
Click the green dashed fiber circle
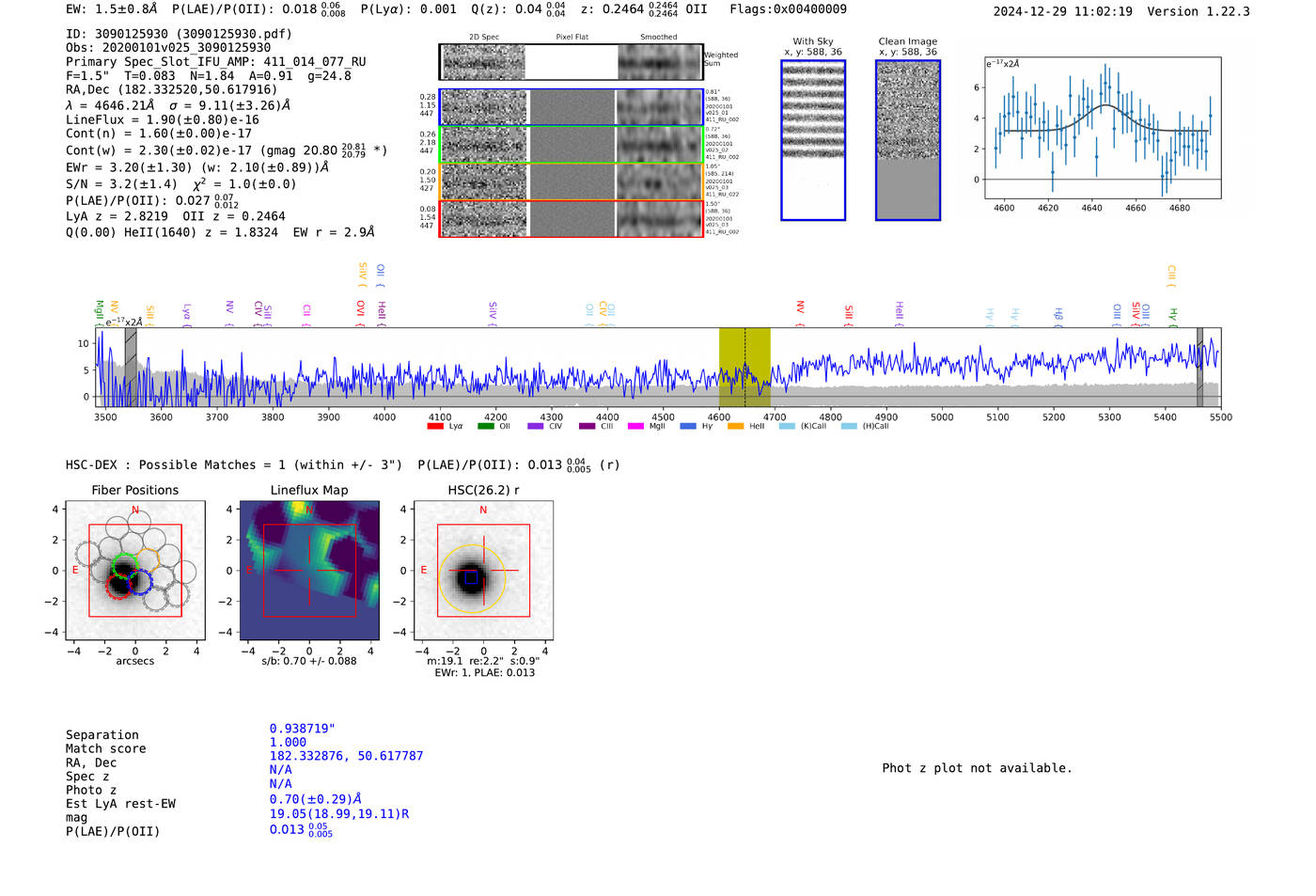click(124, 567)
